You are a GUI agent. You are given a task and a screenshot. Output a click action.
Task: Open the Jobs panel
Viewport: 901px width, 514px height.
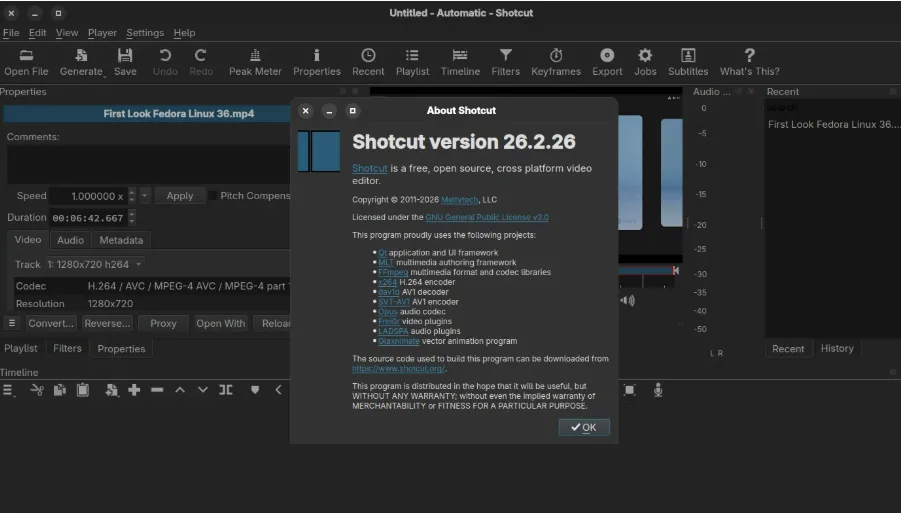tap(645, 62)
